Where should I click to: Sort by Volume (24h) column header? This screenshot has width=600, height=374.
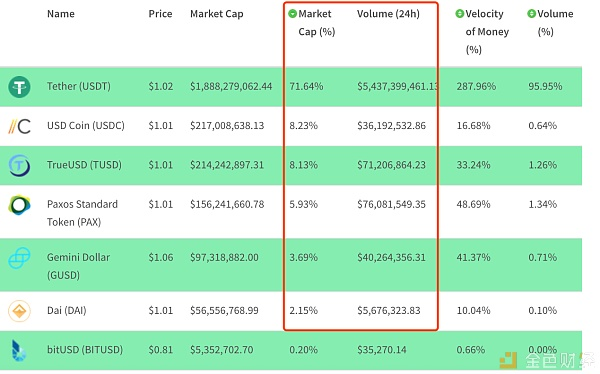coord(388,14)
